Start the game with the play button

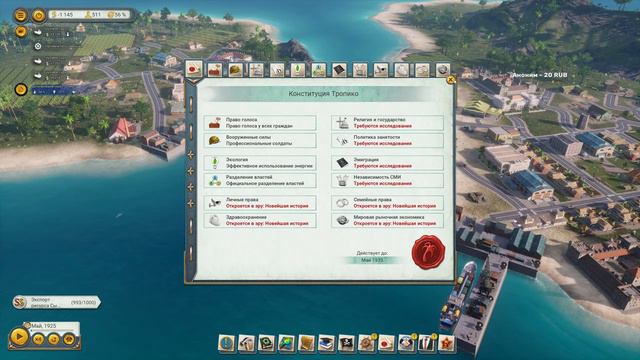[19, 337]
